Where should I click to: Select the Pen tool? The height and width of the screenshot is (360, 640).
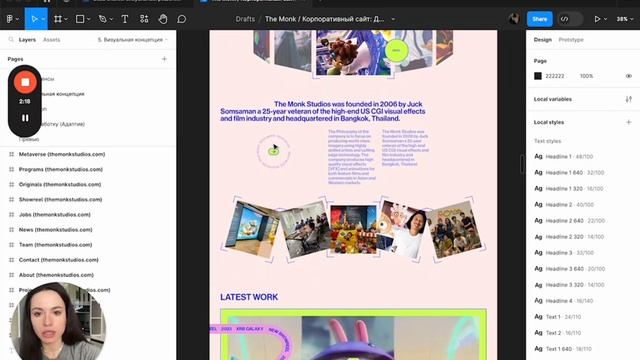[102, 19]
